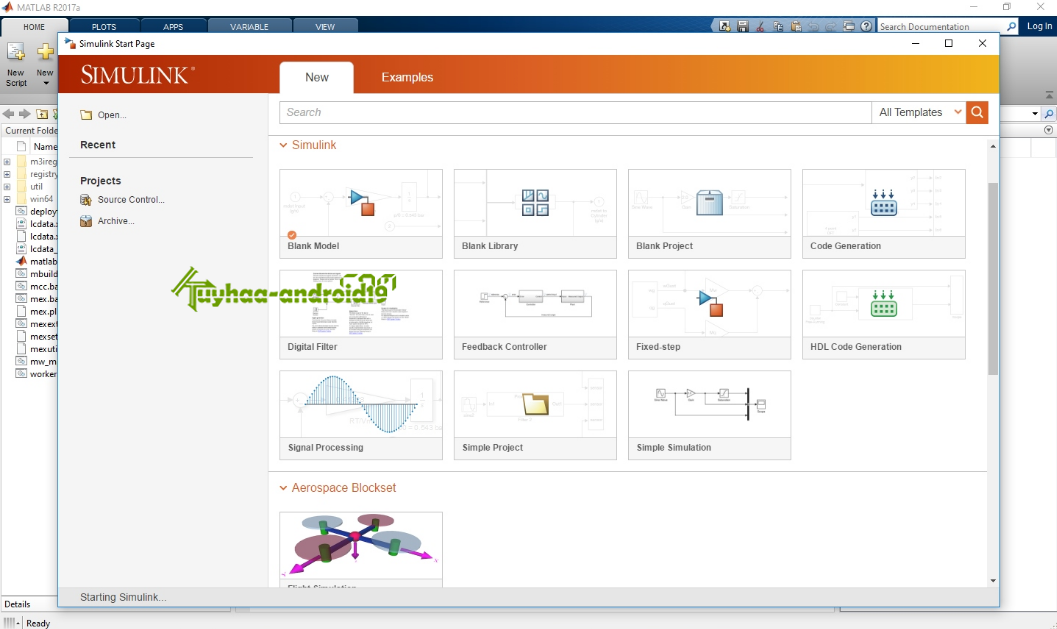
Task: Click the Open folder icon in Simulink sidebar
Action: [86, 115]
